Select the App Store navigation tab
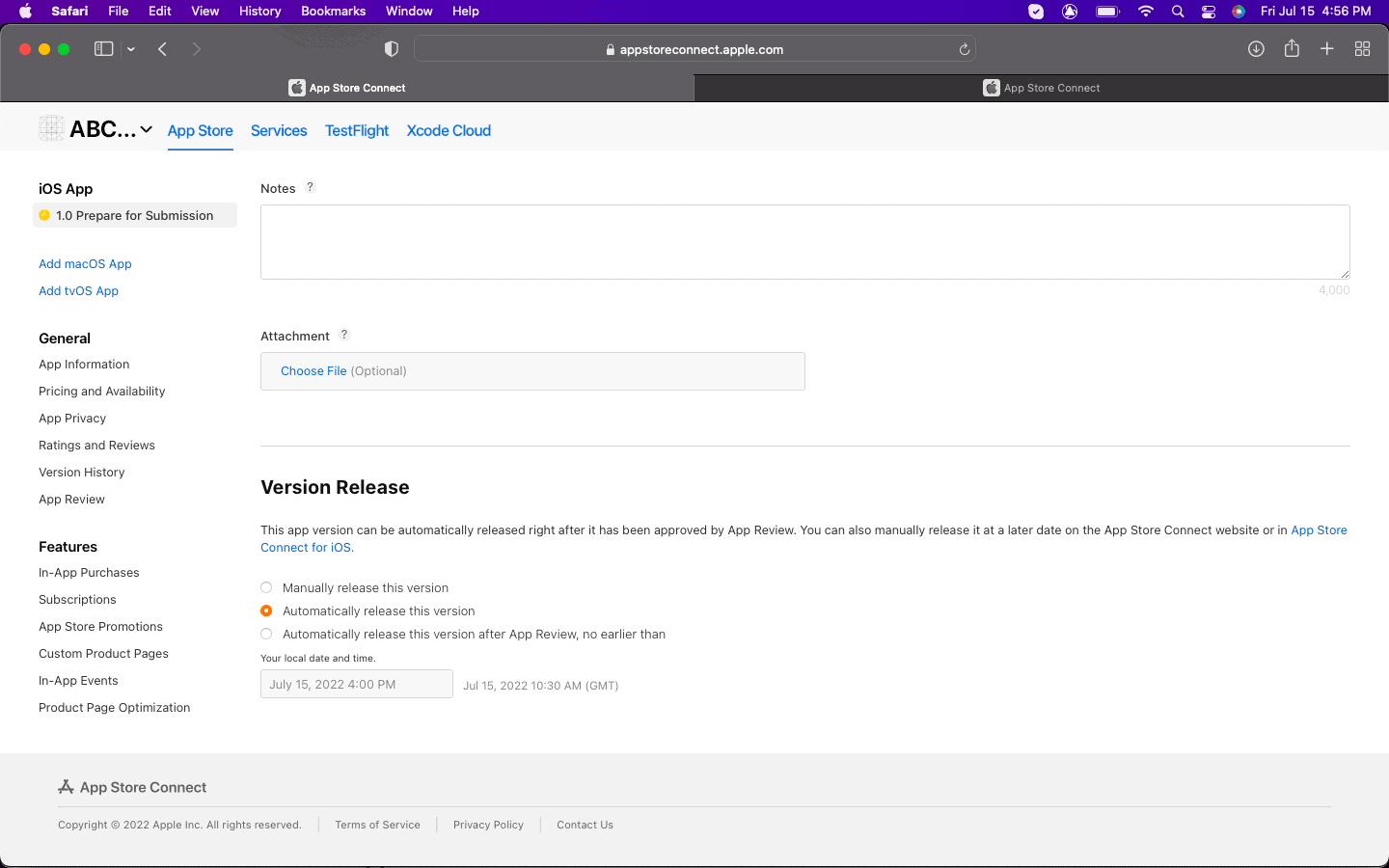 200,130
